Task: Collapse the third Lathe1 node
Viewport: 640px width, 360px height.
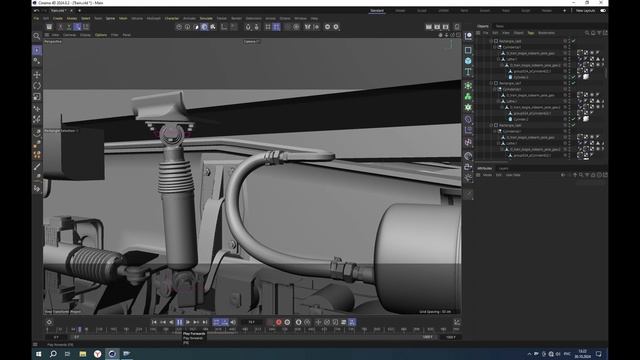Action: 498,143
